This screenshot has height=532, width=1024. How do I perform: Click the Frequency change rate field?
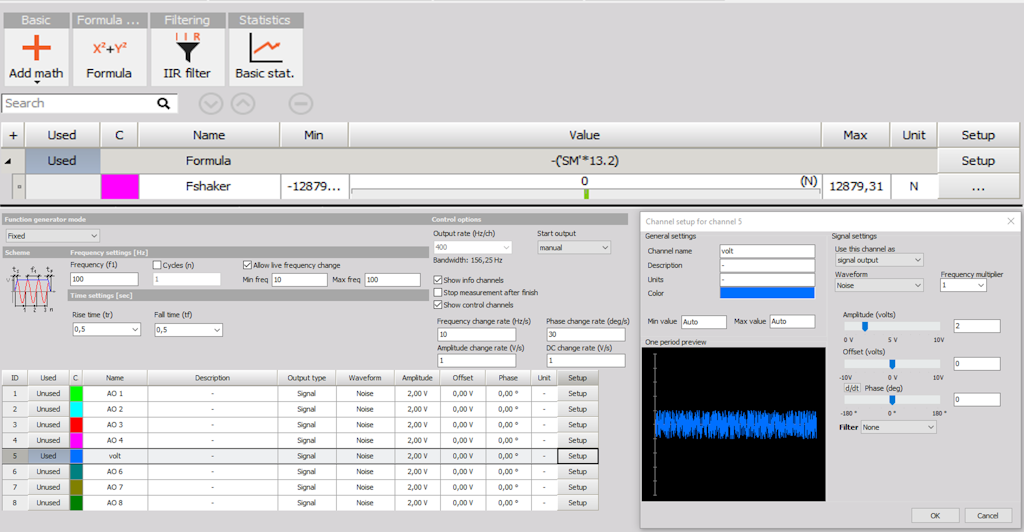click(476, 334)
